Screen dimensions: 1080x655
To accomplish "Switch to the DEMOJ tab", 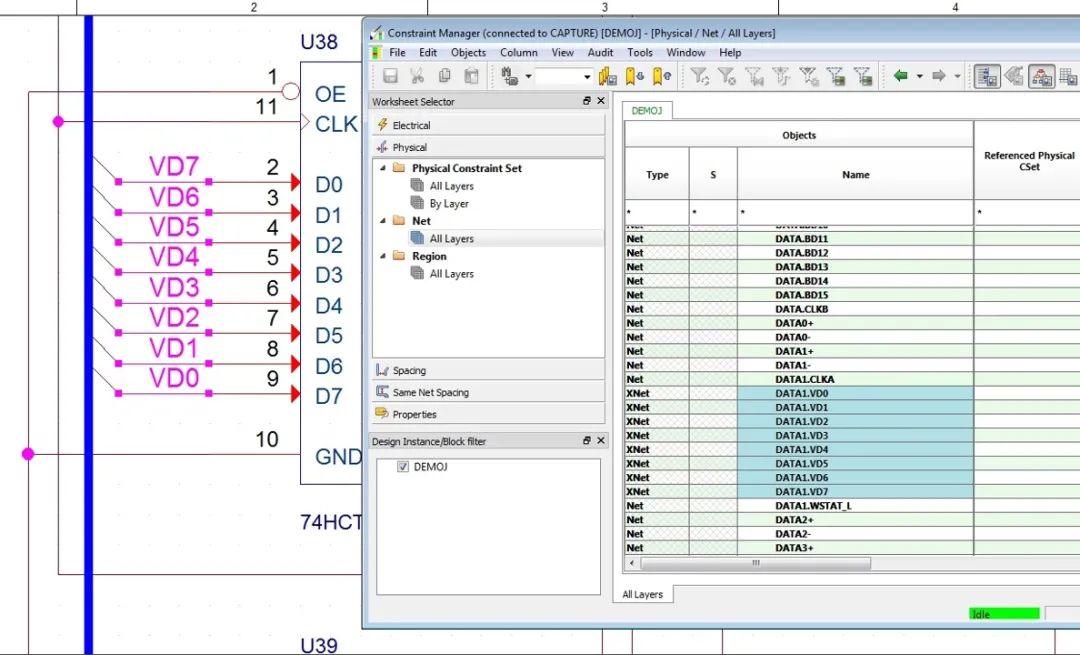I will 647,111.
